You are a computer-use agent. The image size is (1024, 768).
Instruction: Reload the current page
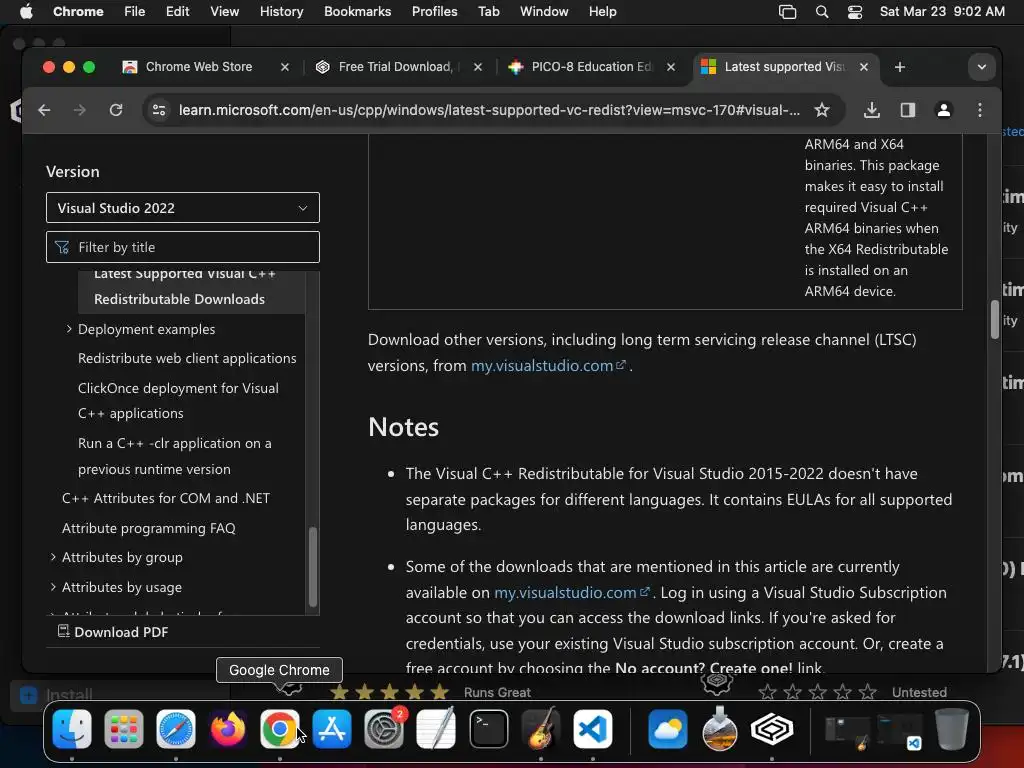click(x=116, y=110)
